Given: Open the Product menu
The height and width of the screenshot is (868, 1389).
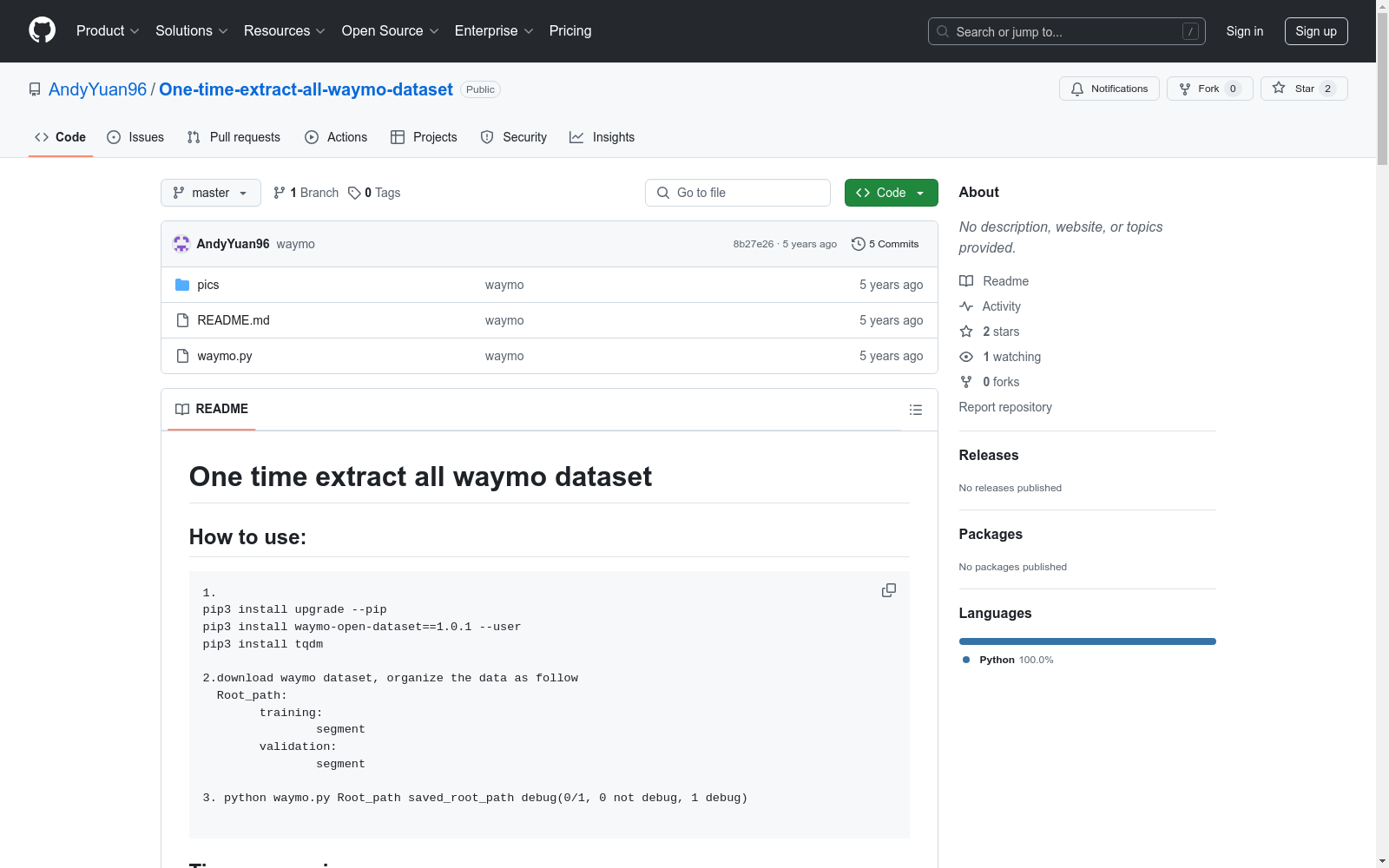Looking at the screenshot, I should [x=108, y=30].
